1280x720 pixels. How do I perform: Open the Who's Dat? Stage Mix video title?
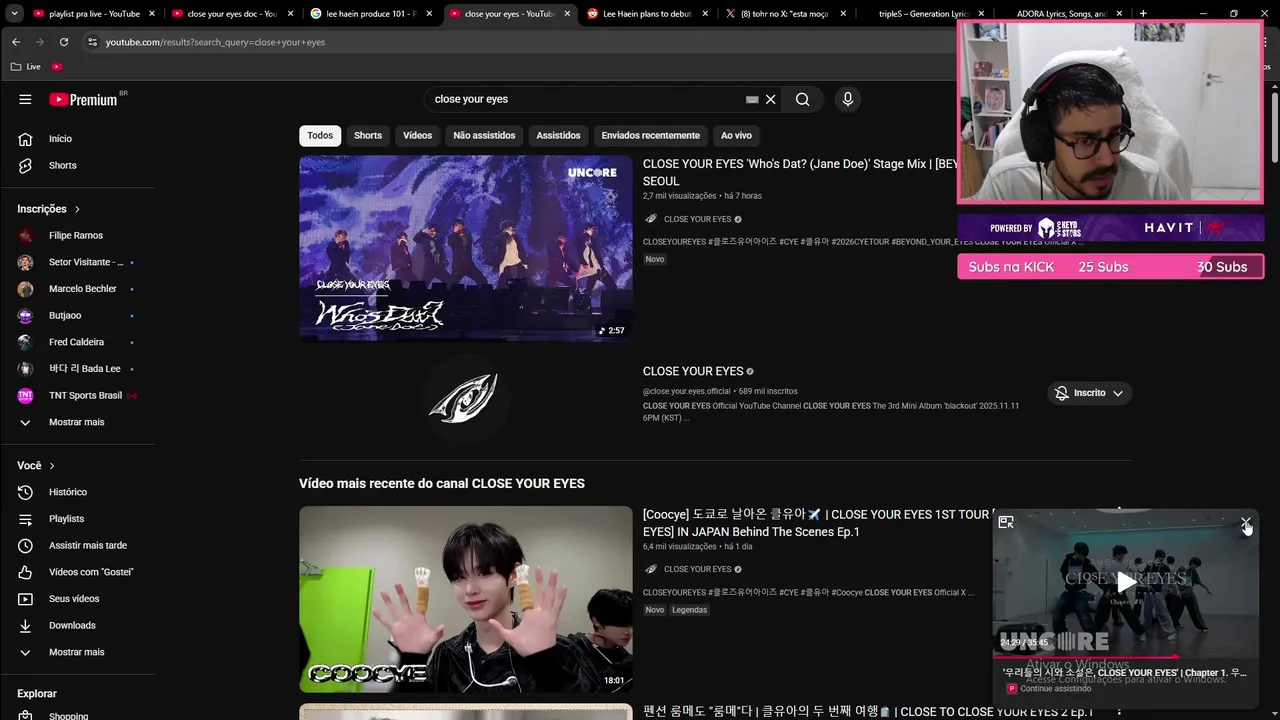click(800, 172)
